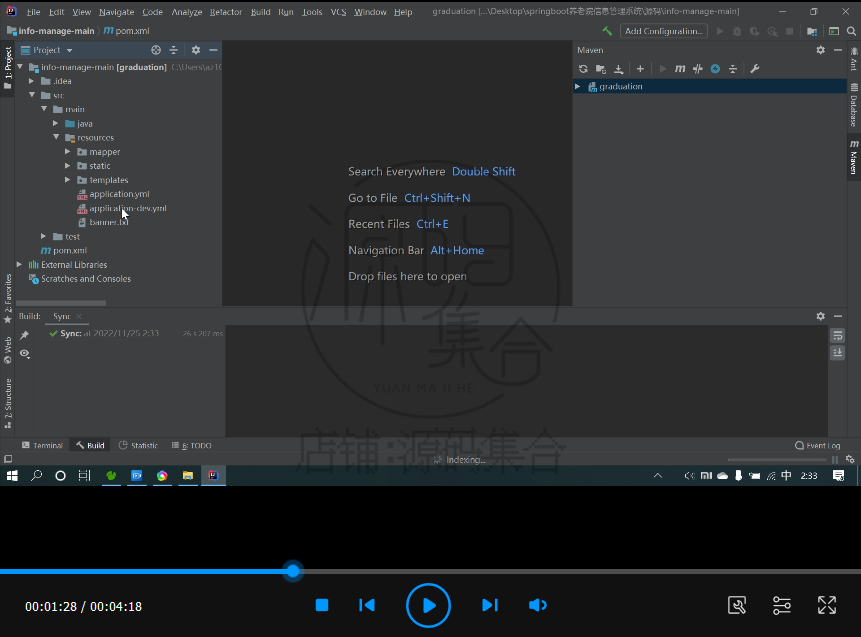The image size is (861, 637).
Task: Execute Maven goal using the m icon
Action: pyautogui.click(x=680, y=68)
